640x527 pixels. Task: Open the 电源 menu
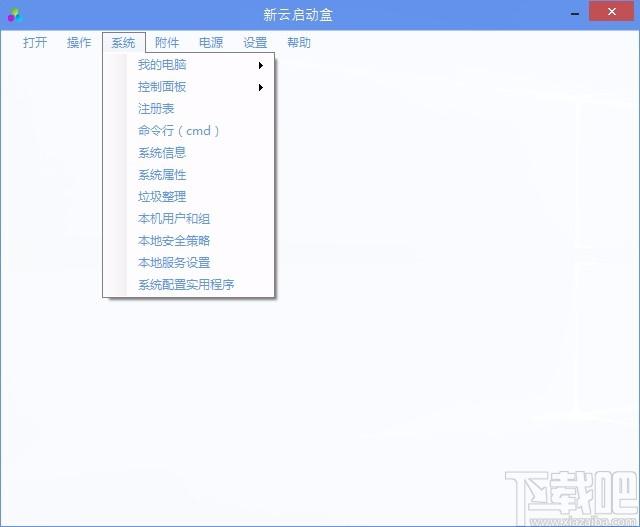[211, 43]
